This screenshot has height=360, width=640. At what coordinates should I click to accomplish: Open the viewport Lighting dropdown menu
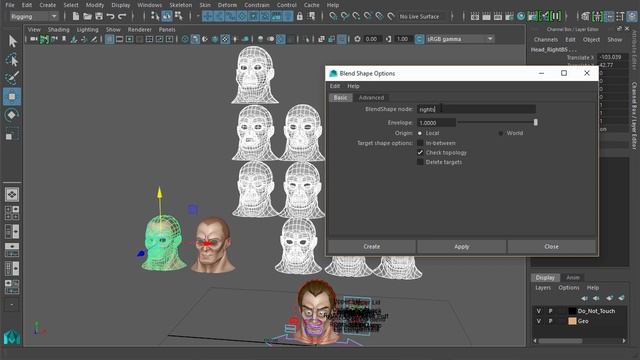87,29
